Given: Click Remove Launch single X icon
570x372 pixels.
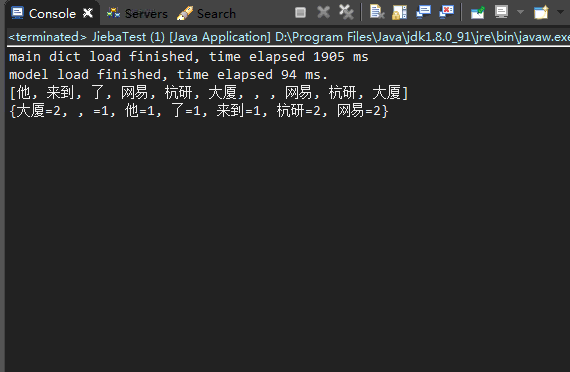Looking at the screenshot, I should (323, 13).
